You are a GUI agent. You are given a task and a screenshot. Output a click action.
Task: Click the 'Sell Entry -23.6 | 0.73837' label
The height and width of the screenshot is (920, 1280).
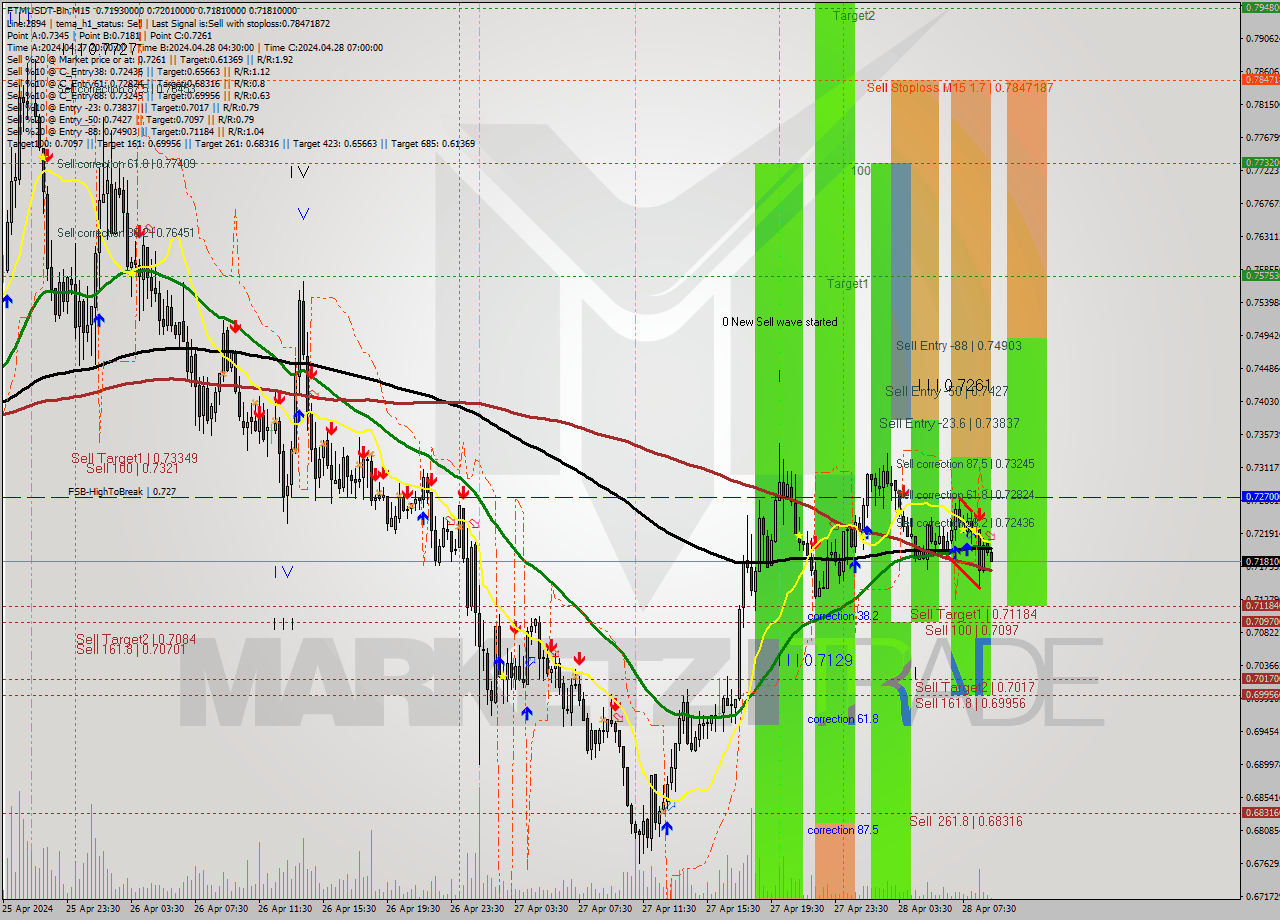(949, 424)
